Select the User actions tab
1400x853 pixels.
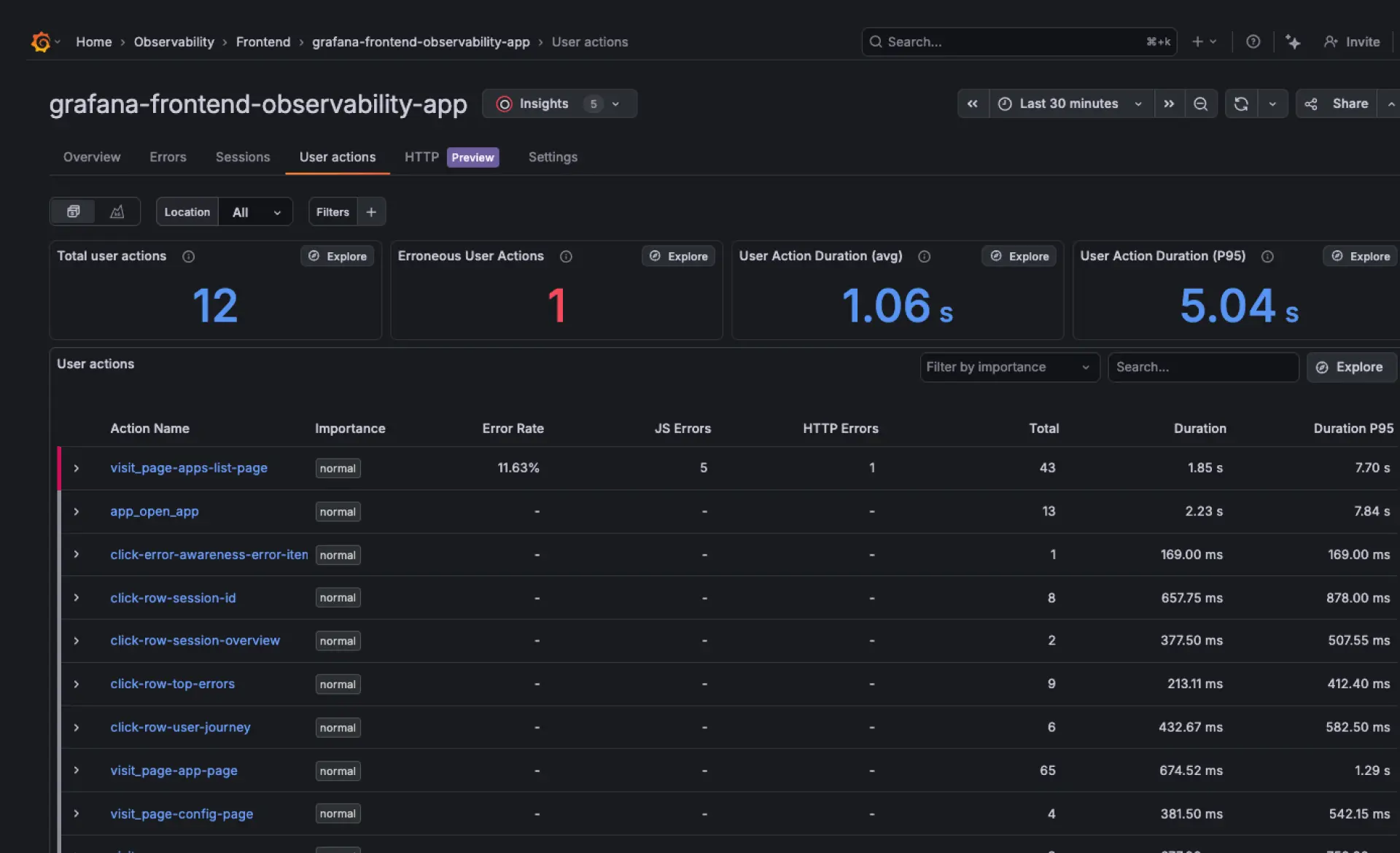[338, 157]
